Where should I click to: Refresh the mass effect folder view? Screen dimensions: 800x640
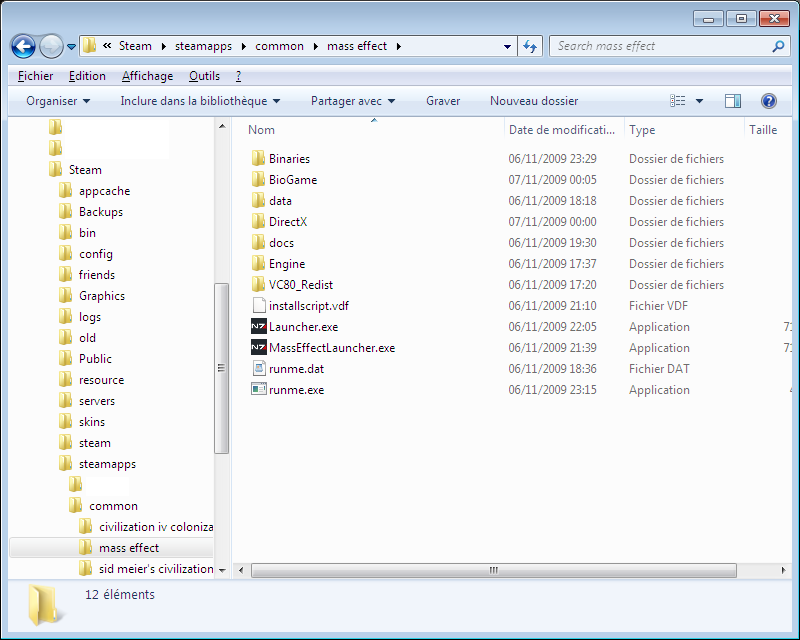(x=530, y=47)
